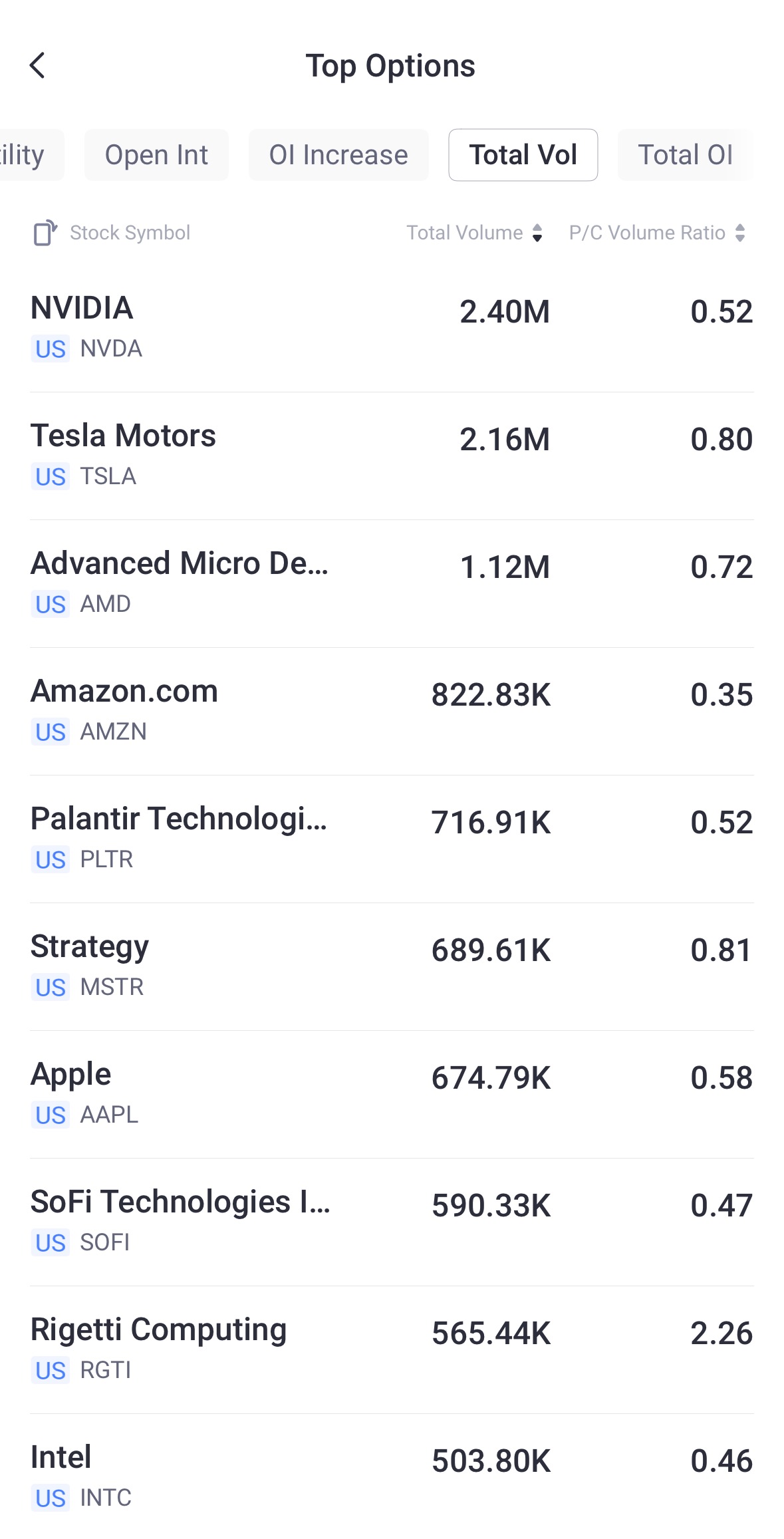
Task: Open the Apple AAPL row
Action: click(x=392, y=1093)
